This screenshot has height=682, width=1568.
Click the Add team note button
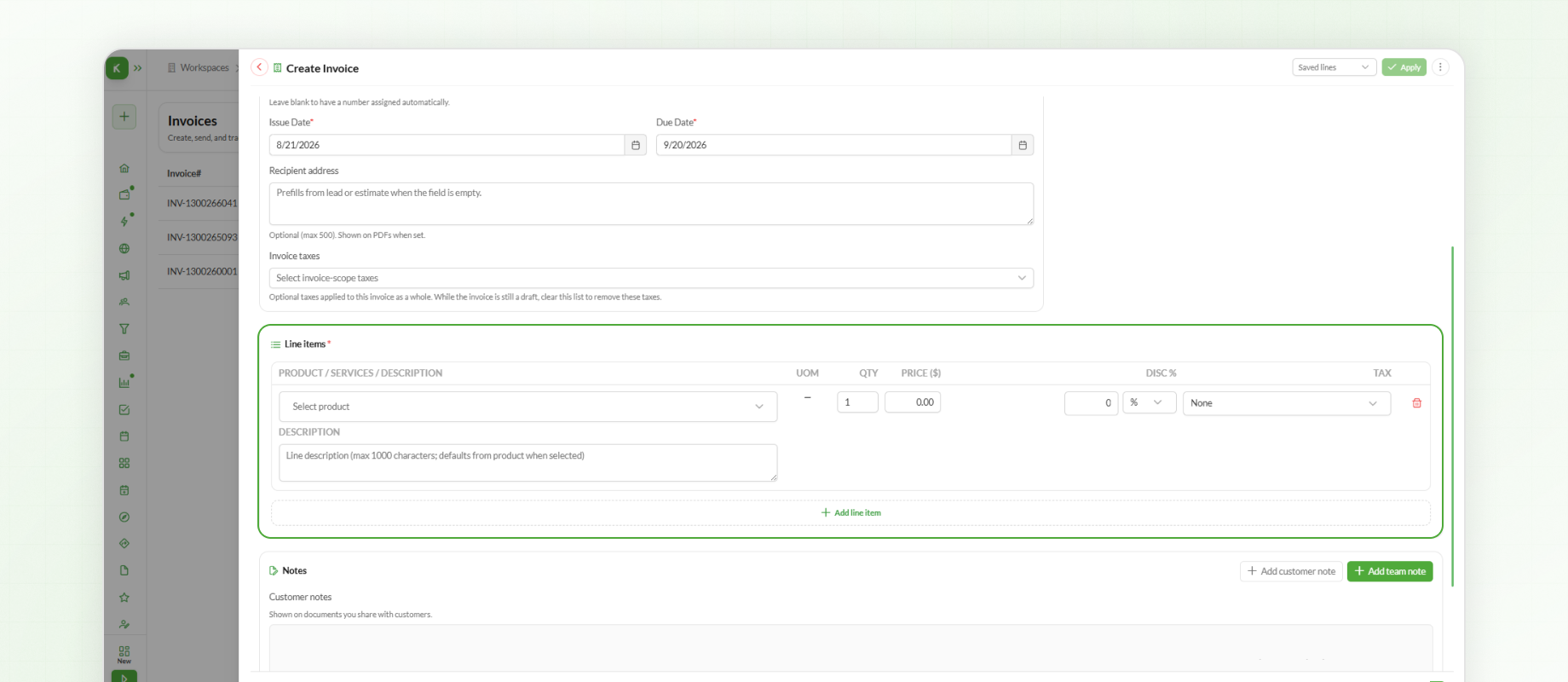1390,571
